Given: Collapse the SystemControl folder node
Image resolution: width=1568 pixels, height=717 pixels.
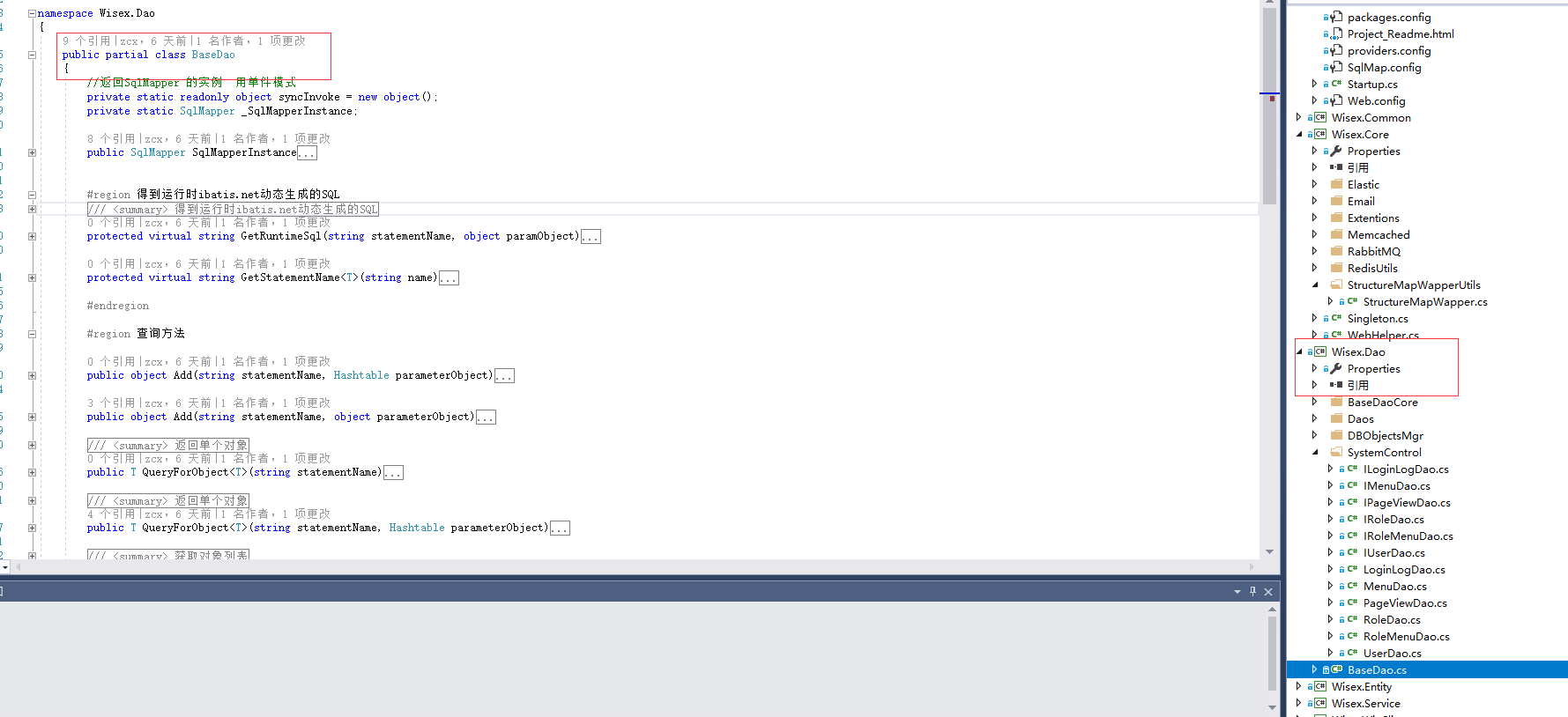Looking at the screenshot, I should pos(1315,452).
